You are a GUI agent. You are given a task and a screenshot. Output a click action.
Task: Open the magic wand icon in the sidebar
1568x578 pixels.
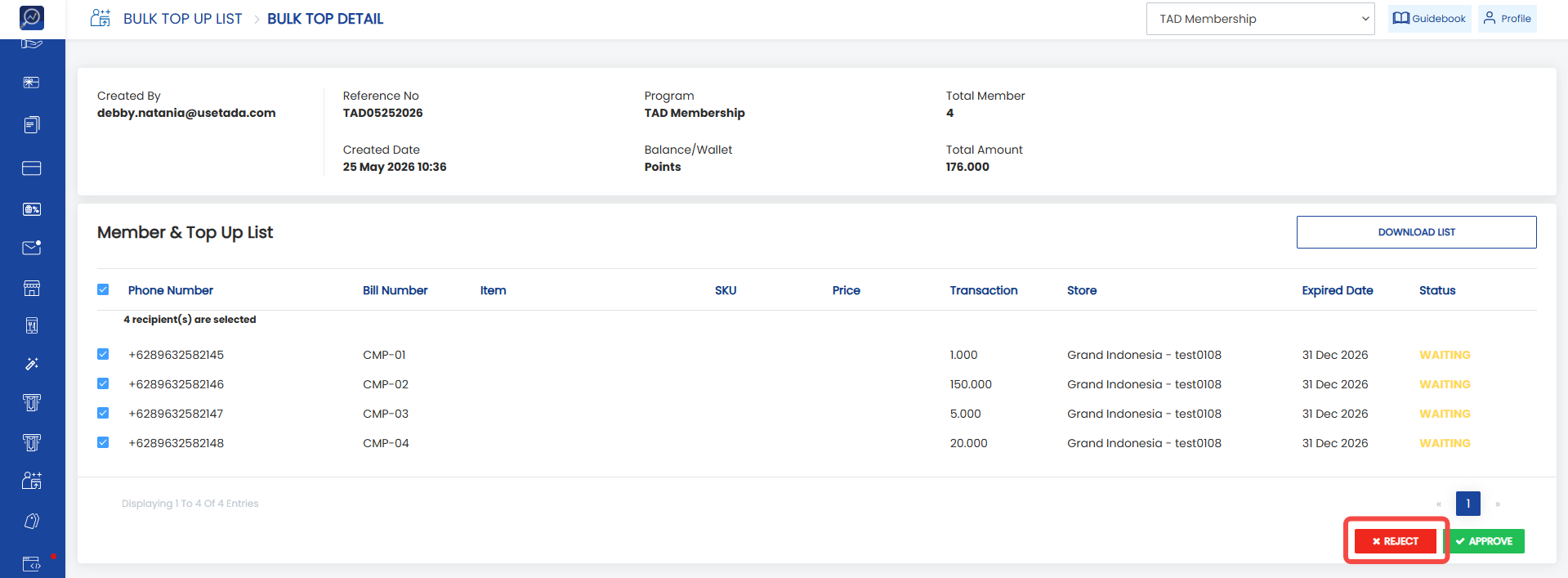(x=32, y=364)
